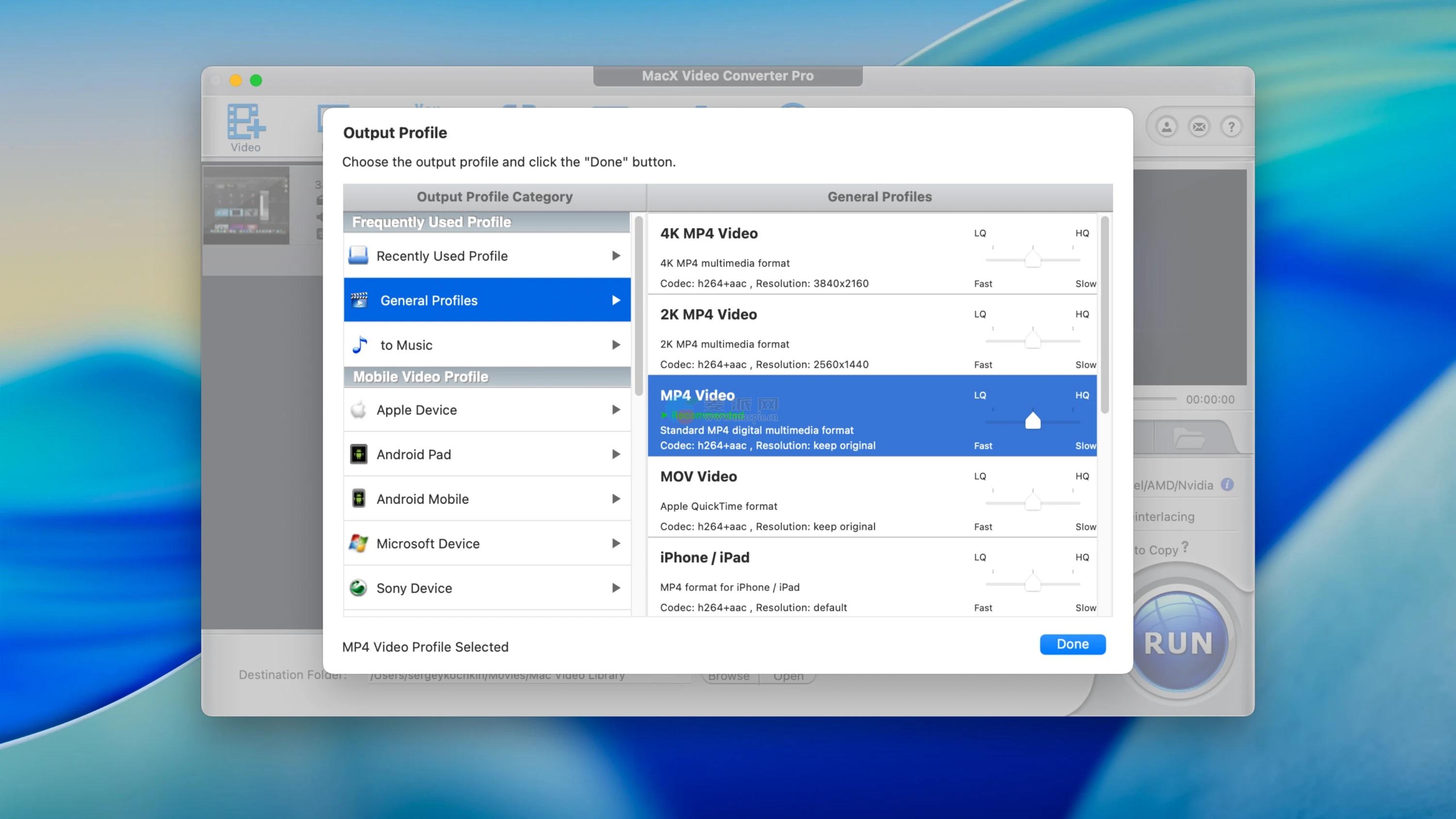Click the output folder icon in main window
This screenshot has height=819, width=1456.
coord(1189,438)
